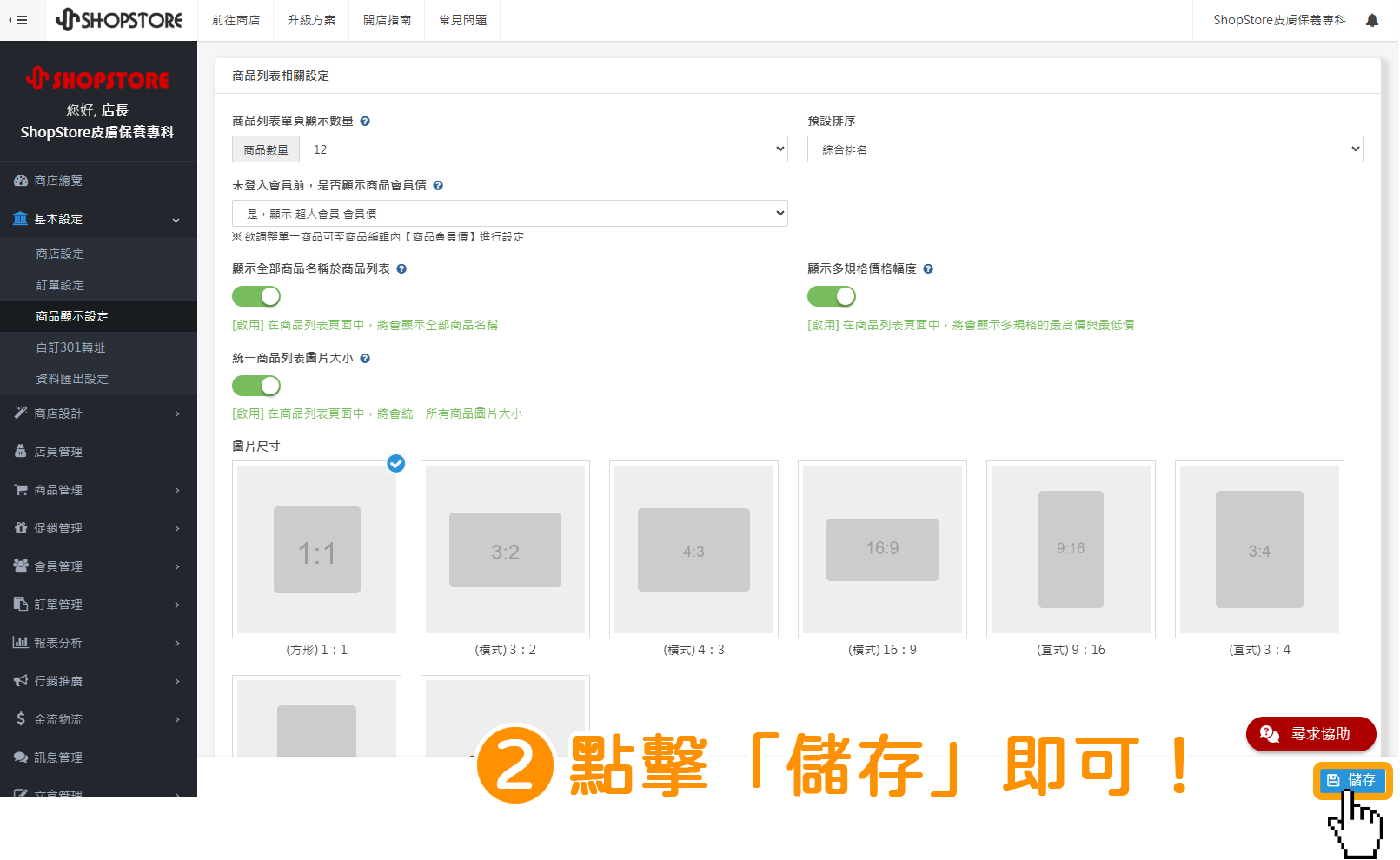
Task: Open 會員管理 section
Action: tap(58, 566)
